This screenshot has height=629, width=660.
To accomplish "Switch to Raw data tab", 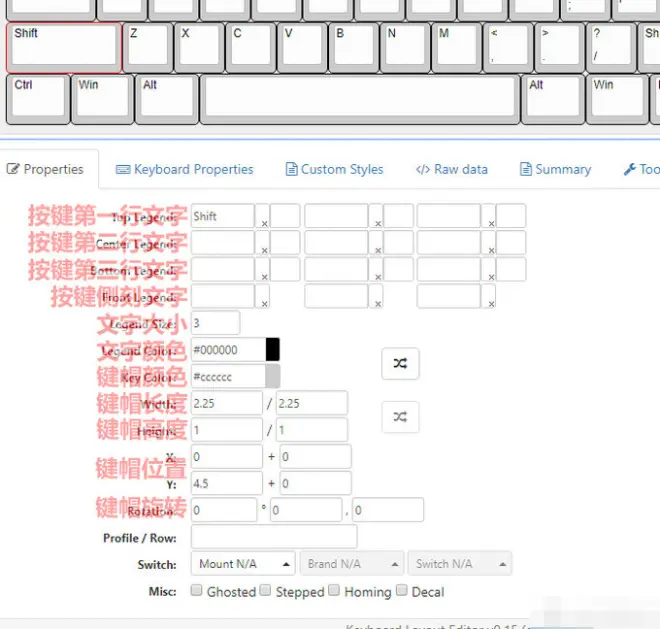I will 452,169.
